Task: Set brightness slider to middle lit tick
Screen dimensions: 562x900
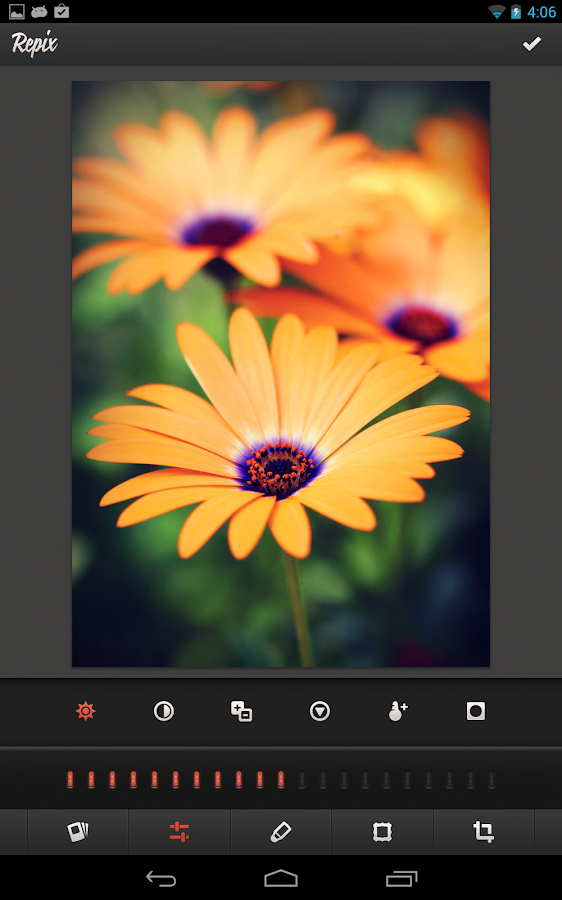Action: [175, 779]
